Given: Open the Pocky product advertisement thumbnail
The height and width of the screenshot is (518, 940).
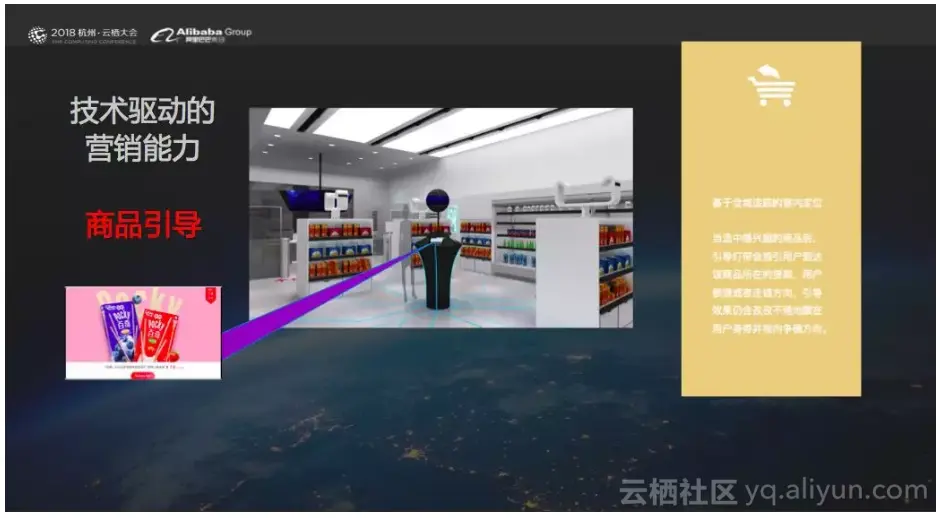Looking at the screenshot, I should 143,333.
